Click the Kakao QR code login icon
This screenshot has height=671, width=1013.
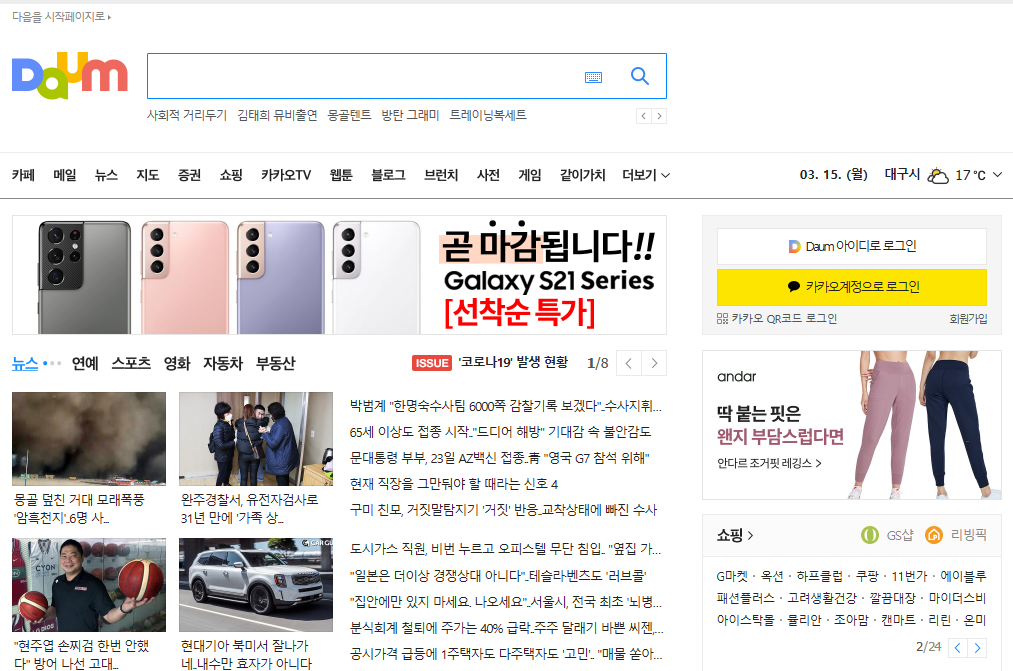click(x=722, y=318)
